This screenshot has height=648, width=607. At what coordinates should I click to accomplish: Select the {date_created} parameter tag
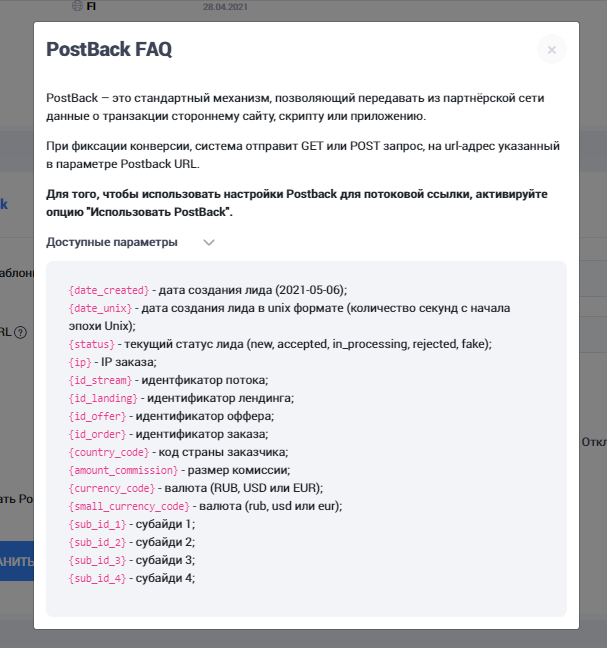coord(110,289)
